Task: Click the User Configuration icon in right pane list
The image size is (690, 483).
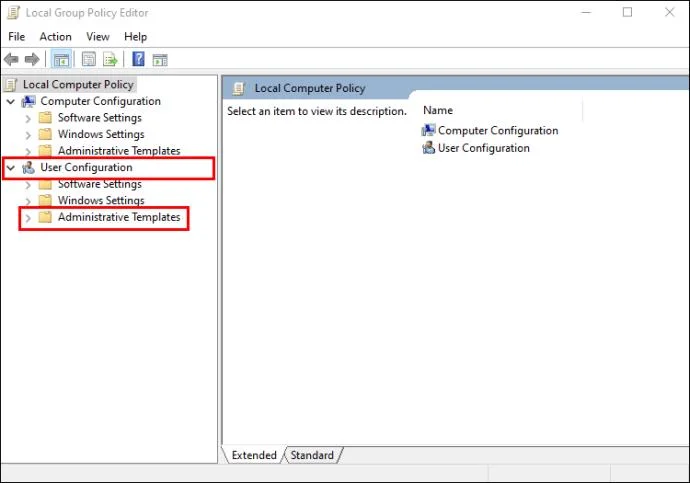Action: pos(428,148)
